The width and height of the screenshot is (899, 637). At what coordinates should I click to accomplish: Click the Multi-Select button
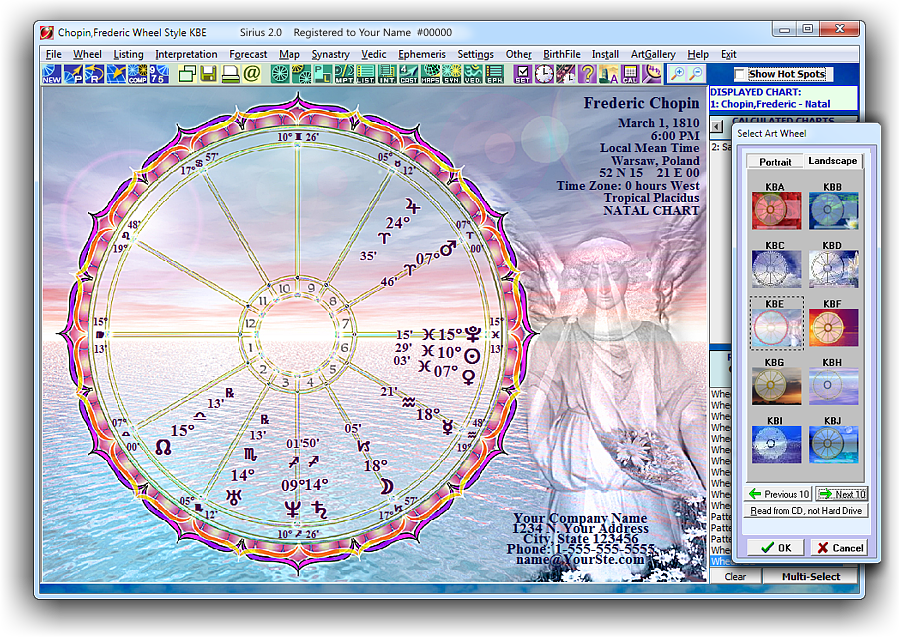pos(811,576)
